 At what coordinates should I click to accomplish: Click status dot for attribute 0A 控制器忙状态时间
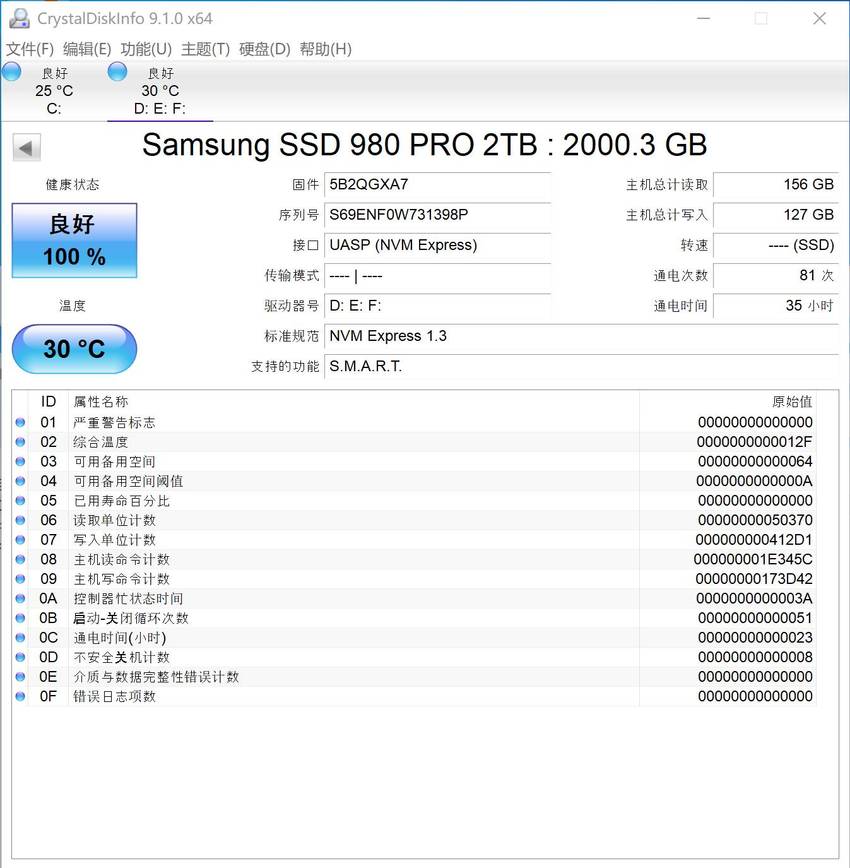[20, 598]
